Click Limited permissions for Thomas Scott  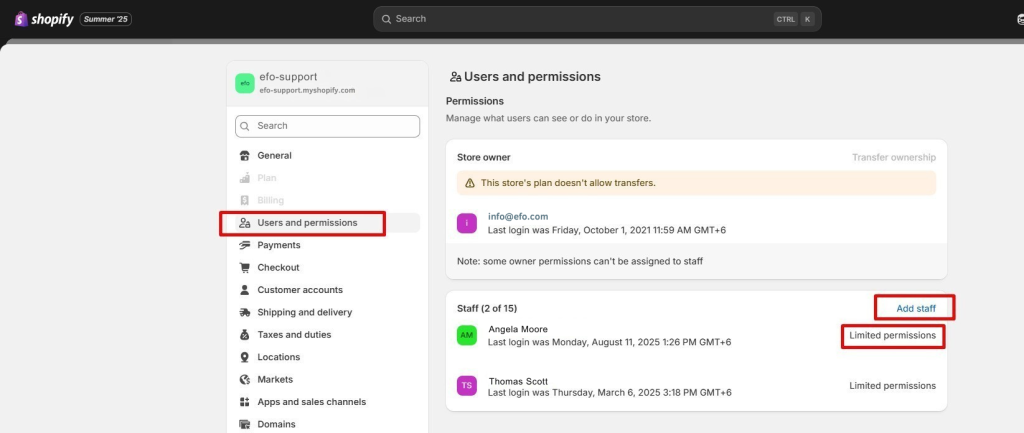point(892,386)
